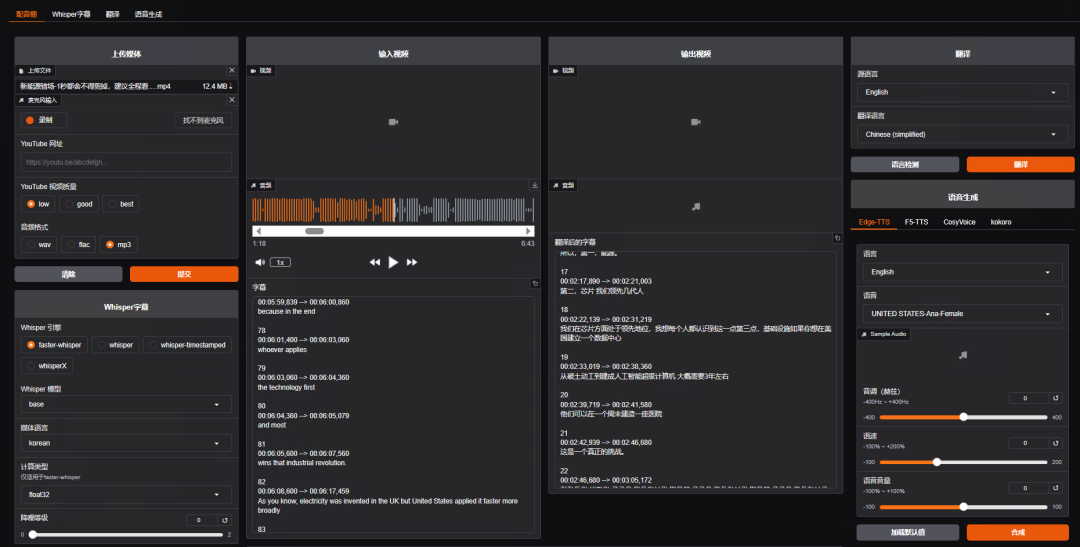Click the camera placeholder in 输入视频
Image resolution: width=1080 pixels, height=547 pixels.
(393, 122)
